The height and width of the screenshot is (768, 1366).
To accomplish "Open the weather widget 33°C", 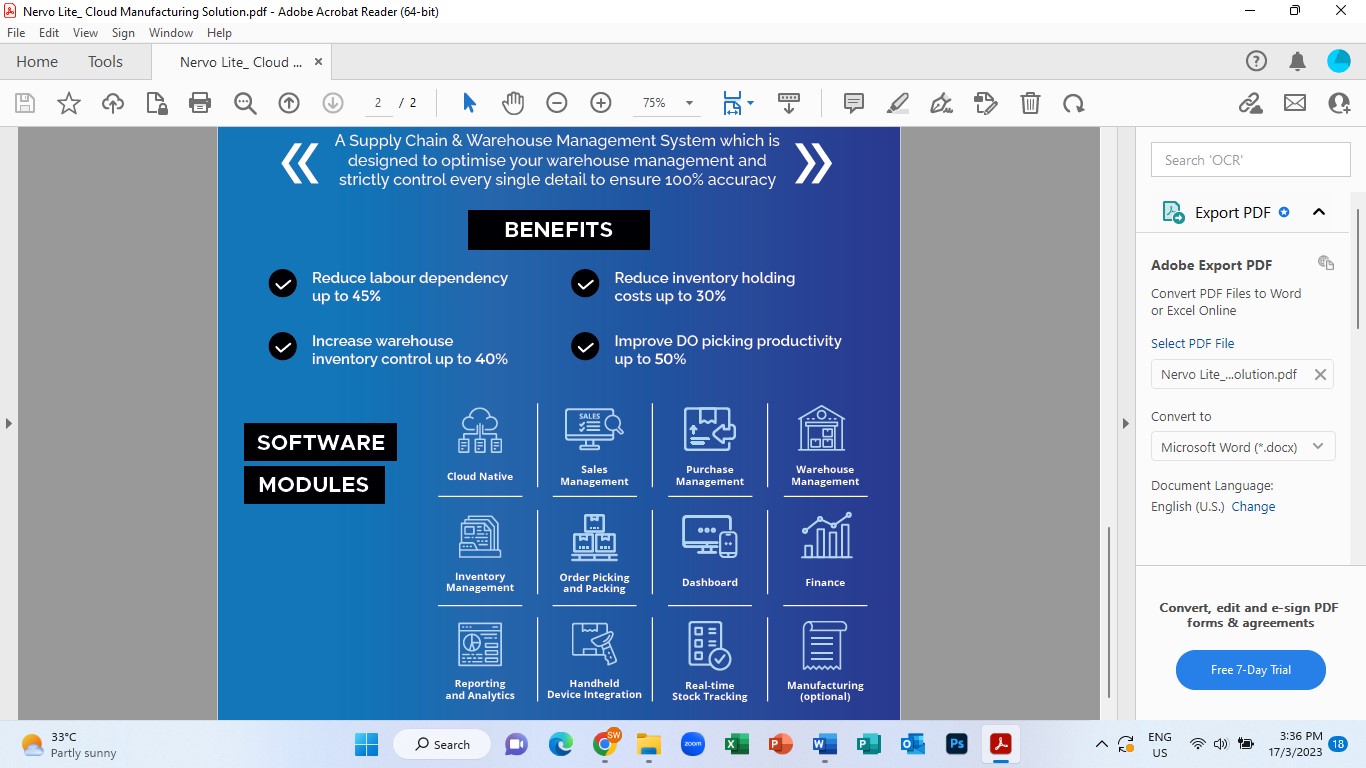I will (x=70, y=745).
